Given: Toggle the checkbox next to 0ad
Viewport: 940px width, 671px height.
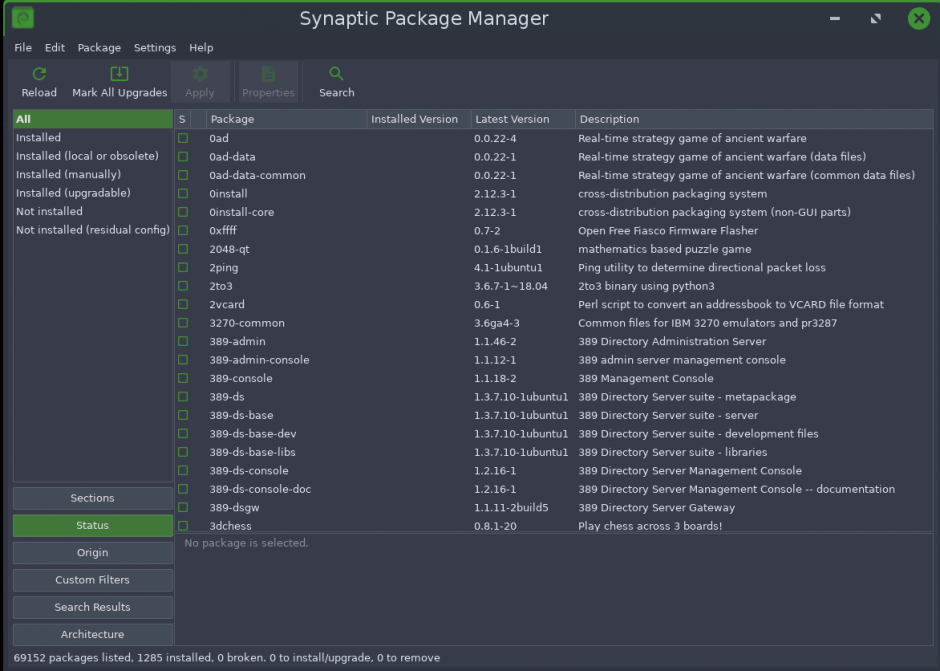Looking at the screenshot, I should pyautogui.click(x=182, y=138).
